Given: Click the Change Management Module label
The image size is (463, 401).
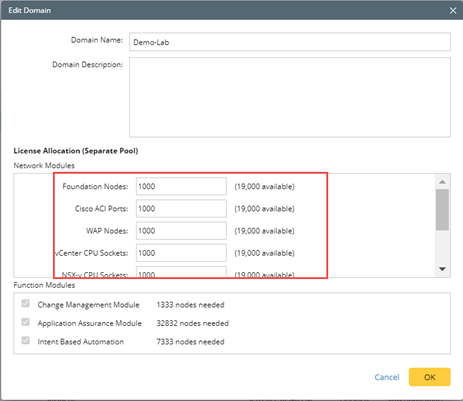Looking at the screenshot, I should 88,305.
